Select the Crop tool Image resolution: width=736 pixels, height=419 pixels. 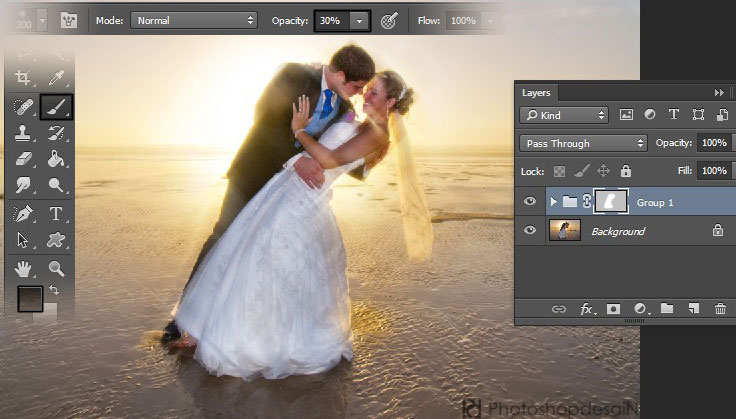pos(23,77)
